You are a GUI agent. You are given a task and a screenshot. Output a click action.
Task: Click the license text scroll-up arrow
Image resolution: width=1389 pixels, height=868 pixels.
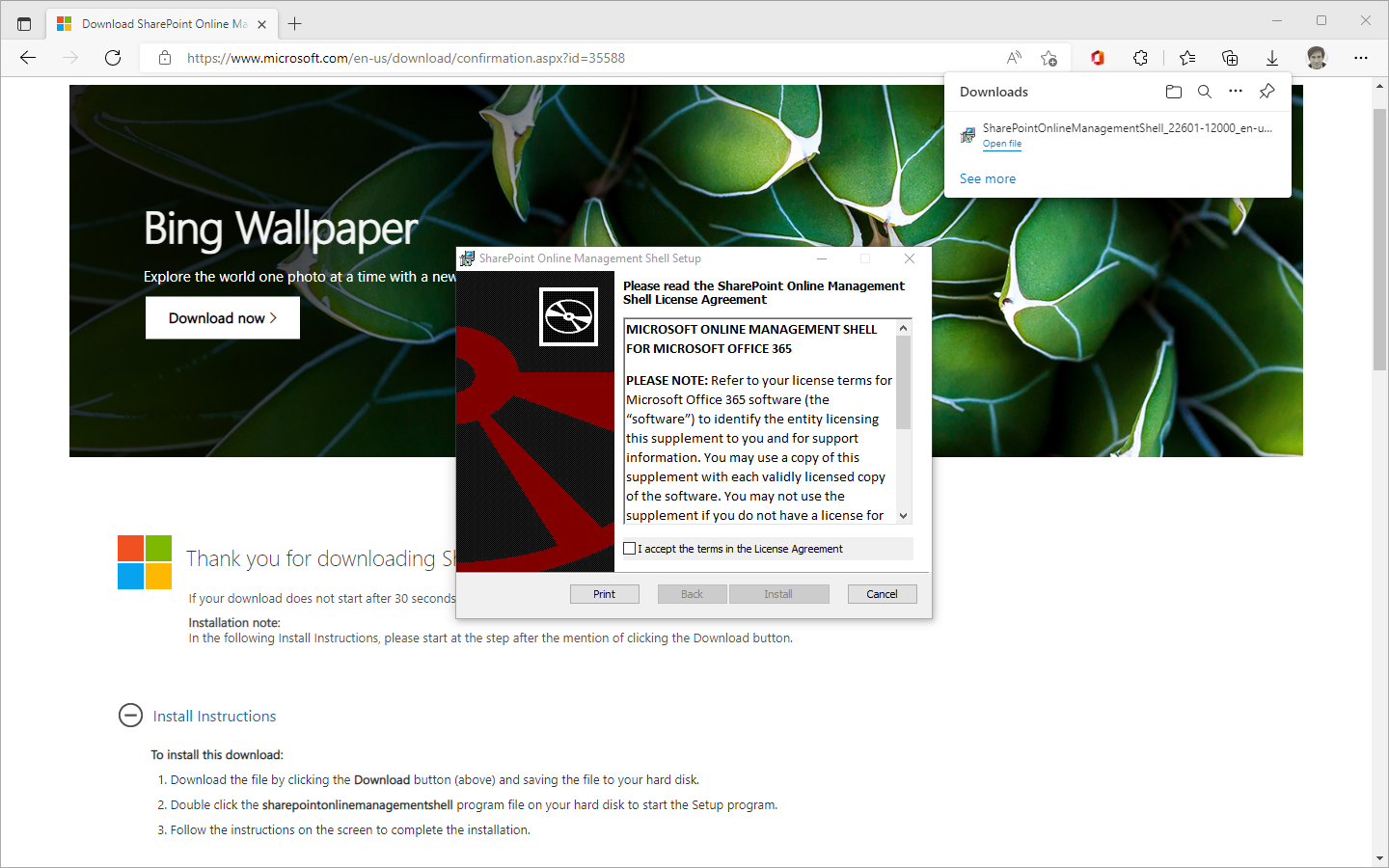904,328
